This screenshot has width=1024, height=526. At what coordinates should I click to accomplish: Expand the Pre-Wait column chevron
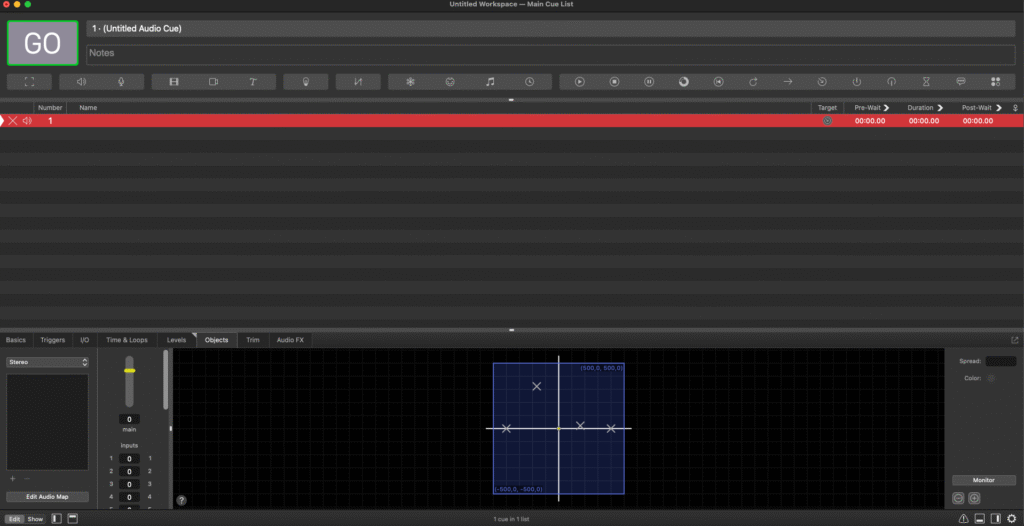[887, 107]
